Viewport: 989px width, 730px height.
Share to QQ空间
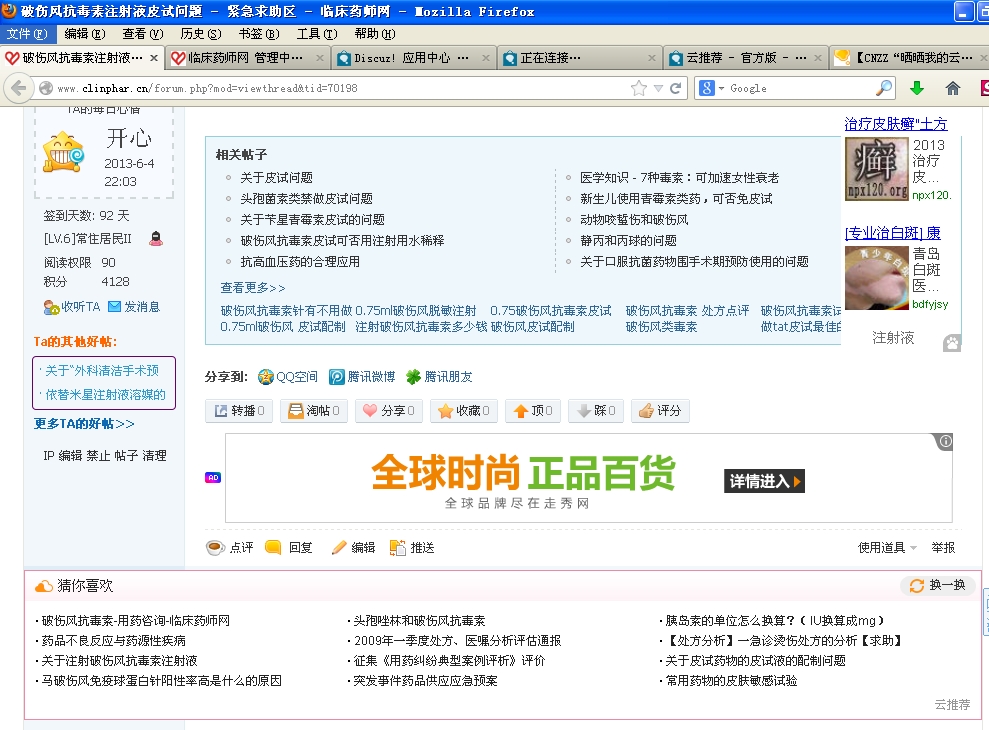(288, 377)
